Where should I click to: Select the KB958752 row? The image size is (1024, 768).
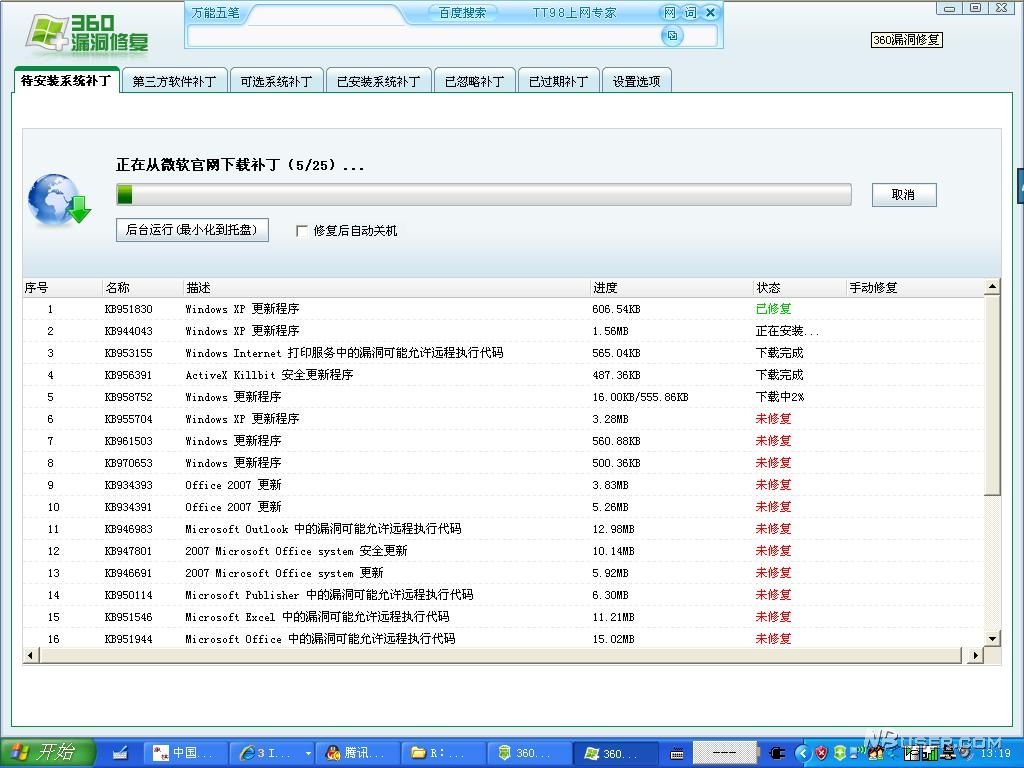(x=504, y=397)
